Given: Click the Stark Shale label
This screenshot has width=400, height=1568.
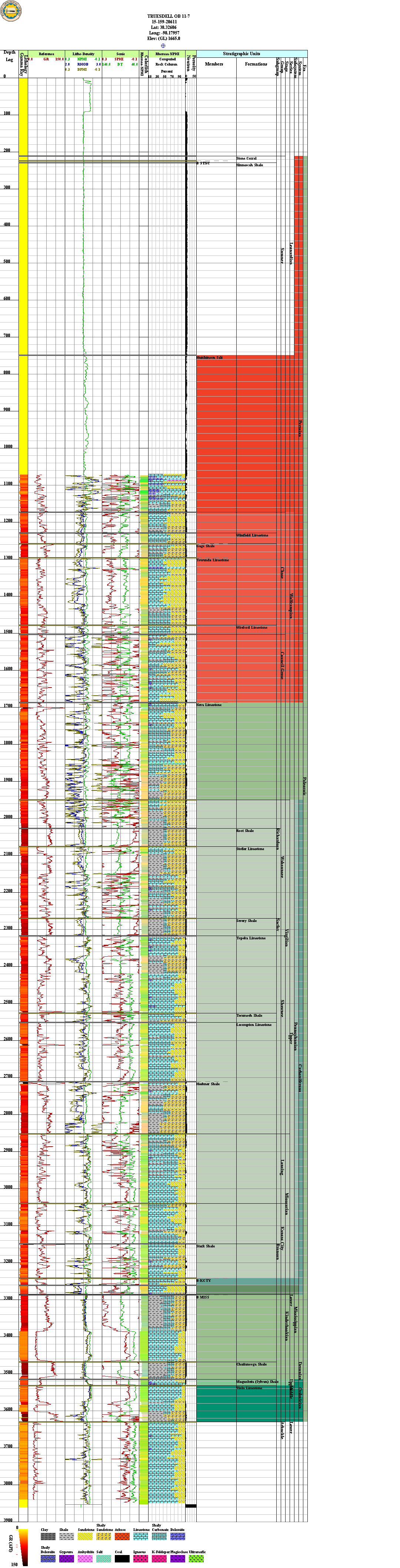Looking at the screenshot, I should pos(206,1246).
